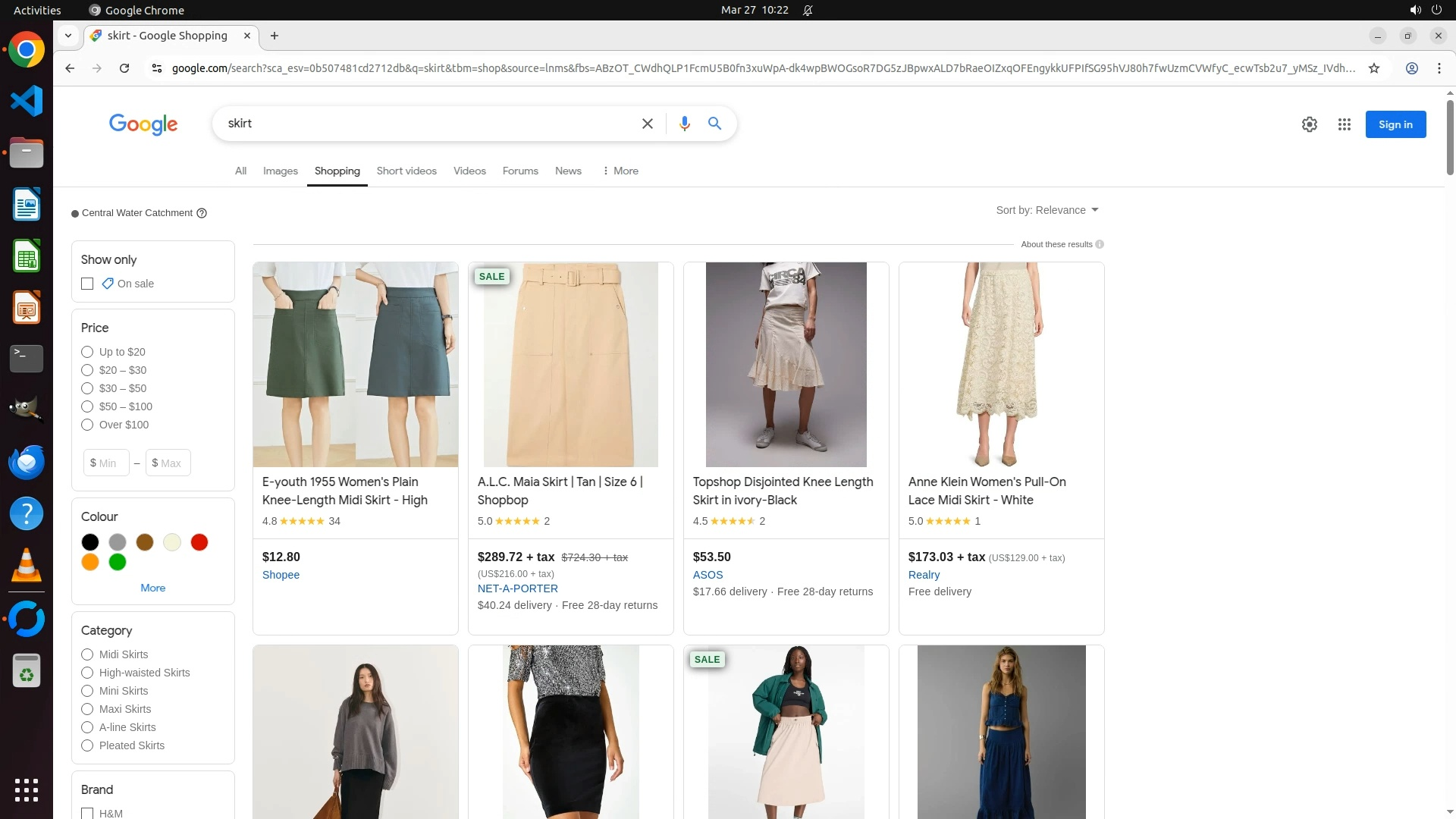Click the Min price input field
The image size is (1456, 819).
[106, 463]
